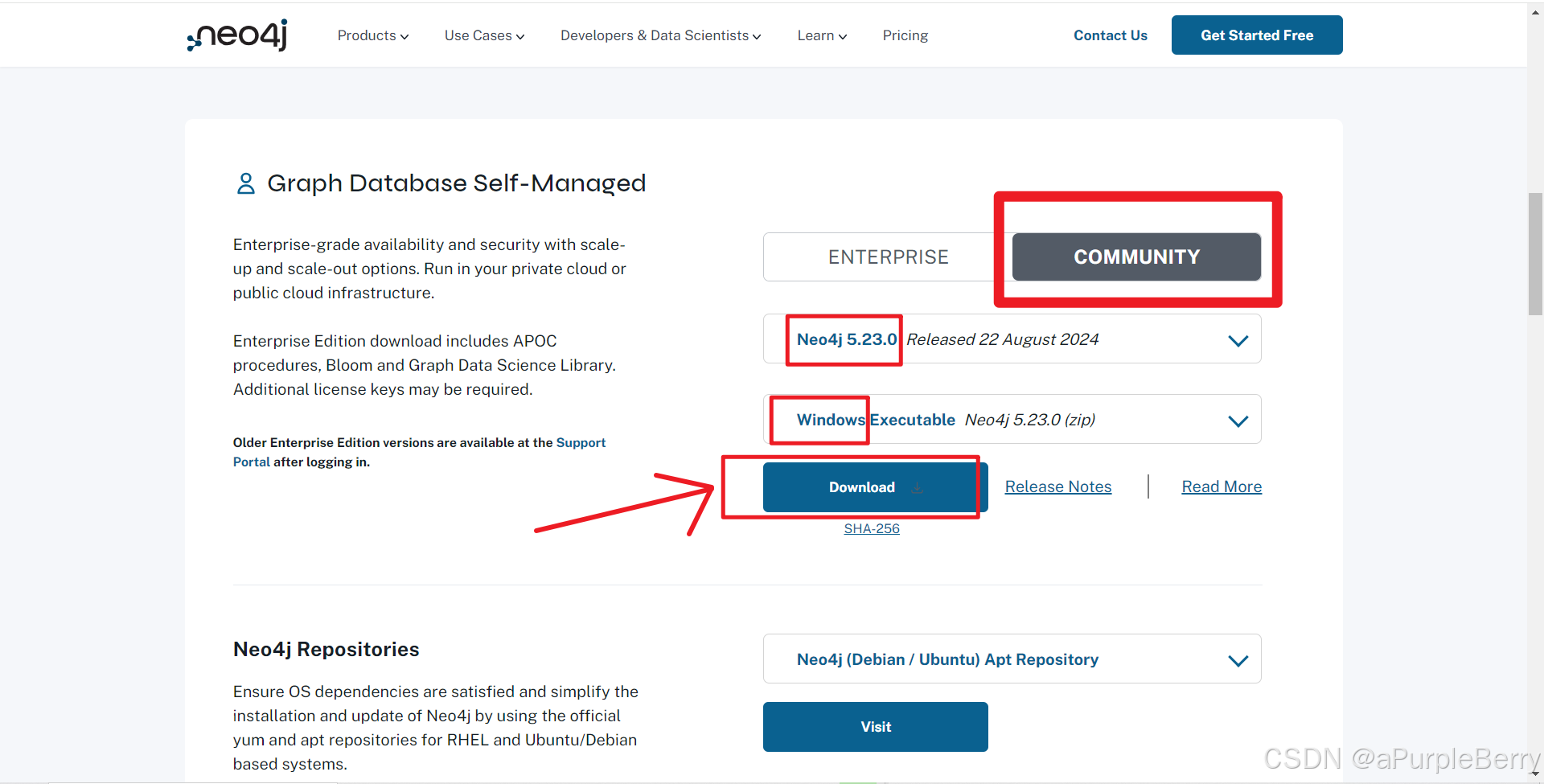This screenshot has height=784, width=1544.
Task: Open the SHA-256 checksum link
Action: (x=872, y=528)
